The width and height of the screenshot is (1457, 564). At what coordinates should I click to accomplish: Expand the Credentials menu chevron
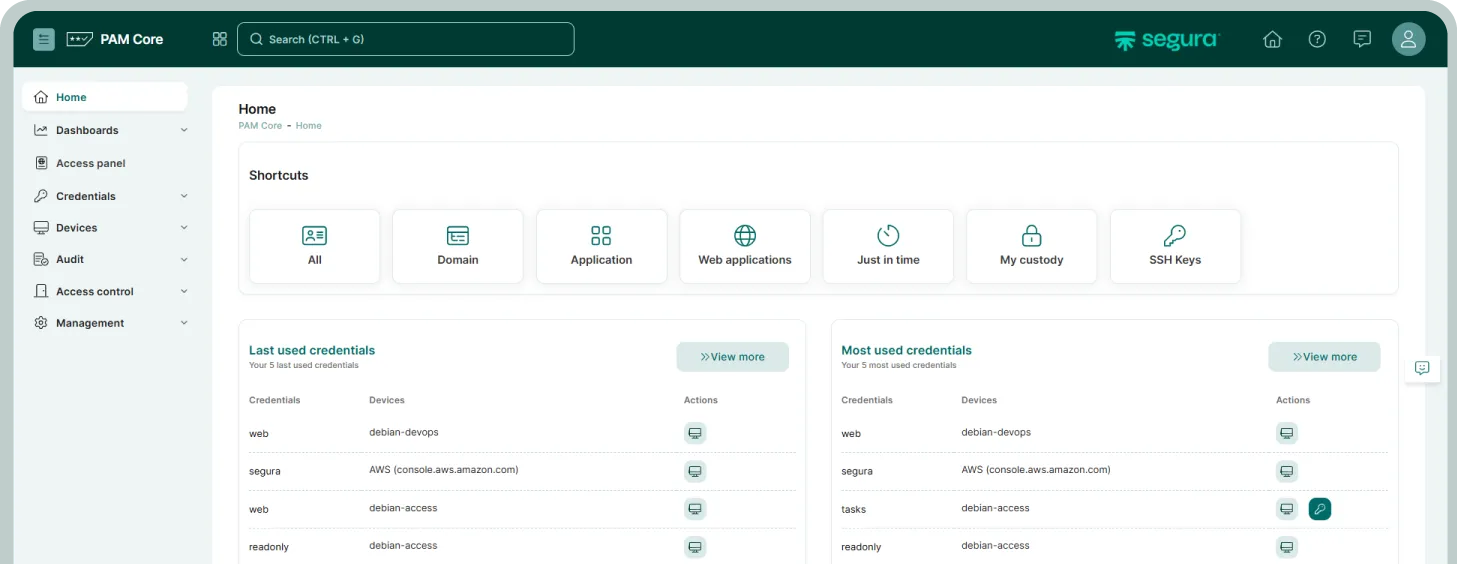point(184,196)
